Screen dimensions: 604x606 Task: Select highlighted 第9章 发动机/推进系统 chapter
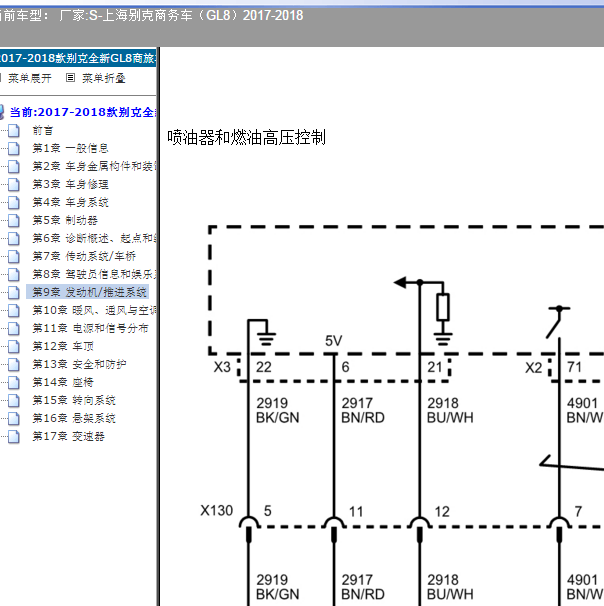click(x=89, y=292)
